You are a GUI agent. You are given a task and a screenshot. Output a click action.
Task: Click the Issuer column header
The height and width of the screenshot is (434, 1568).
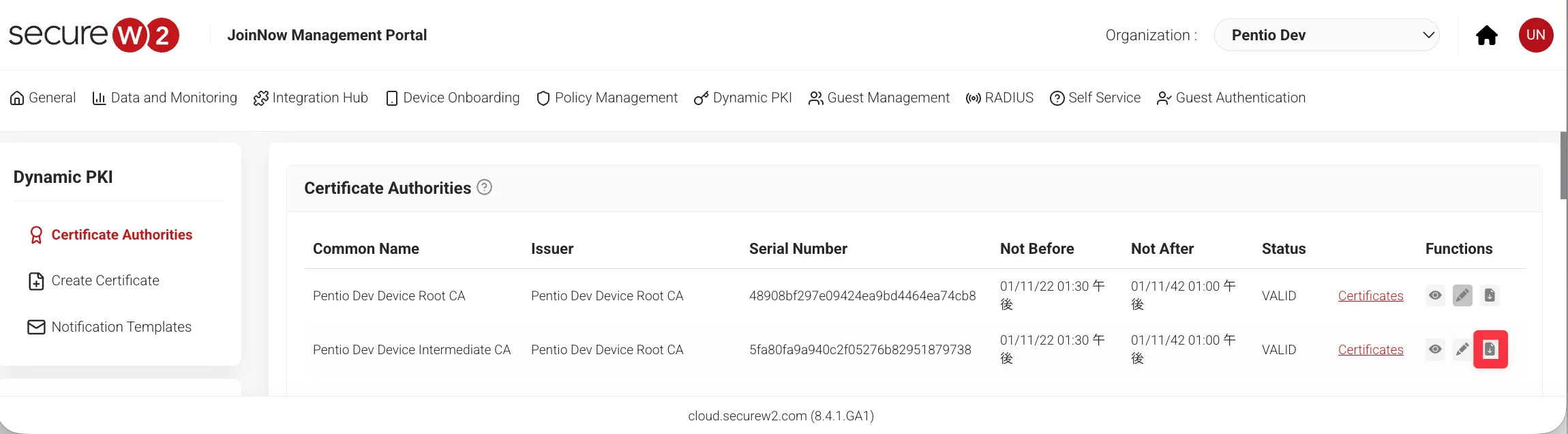pyautogui.click(x=552, y=248)
